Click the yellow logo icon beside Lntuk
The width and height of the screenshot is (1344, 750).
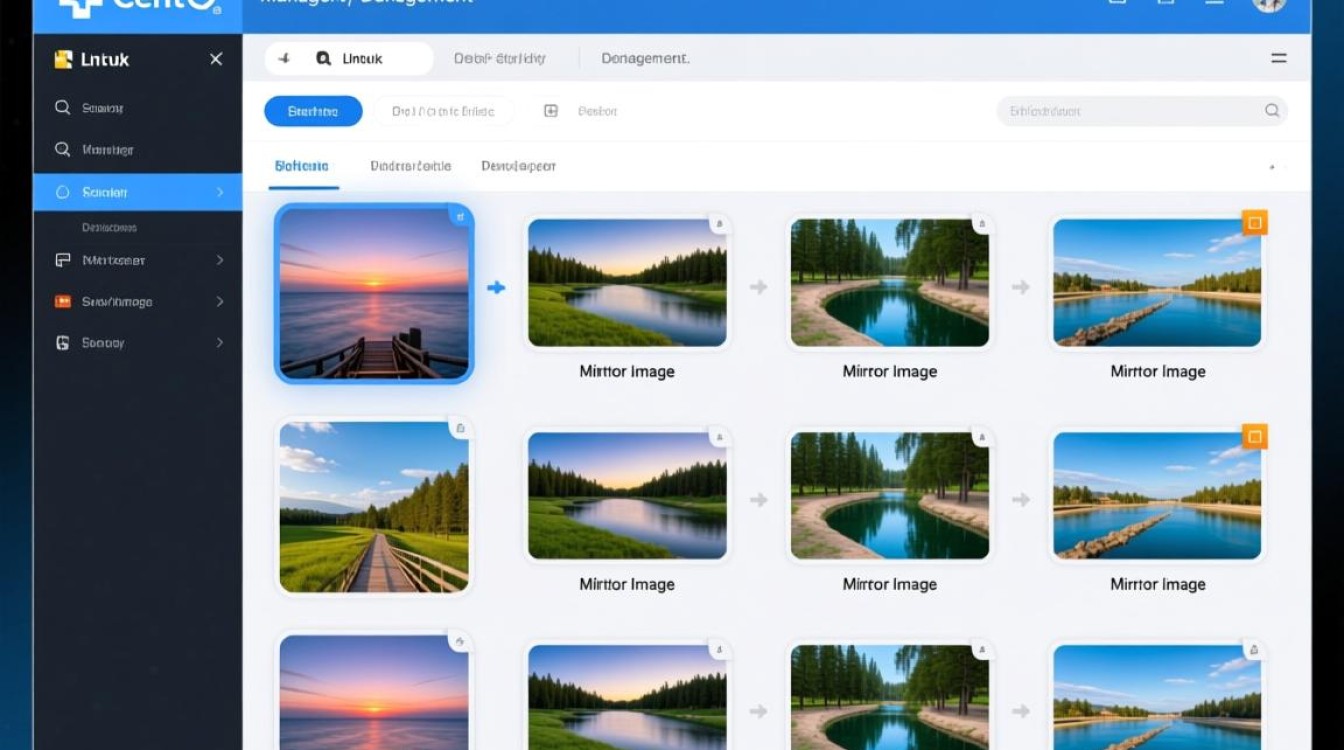(x=63, y=60)
